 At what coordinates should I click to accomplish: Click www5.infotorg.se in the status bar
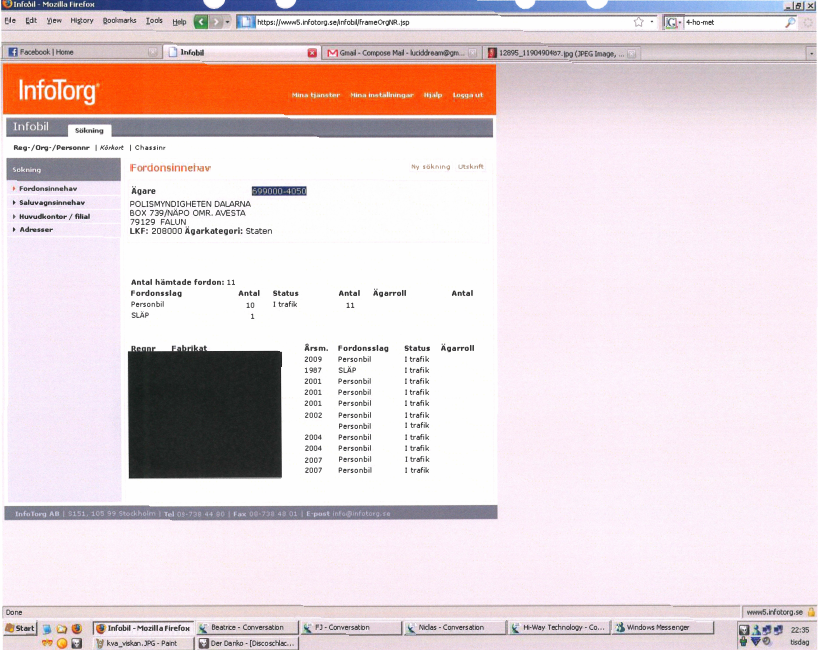pos(774,612)
